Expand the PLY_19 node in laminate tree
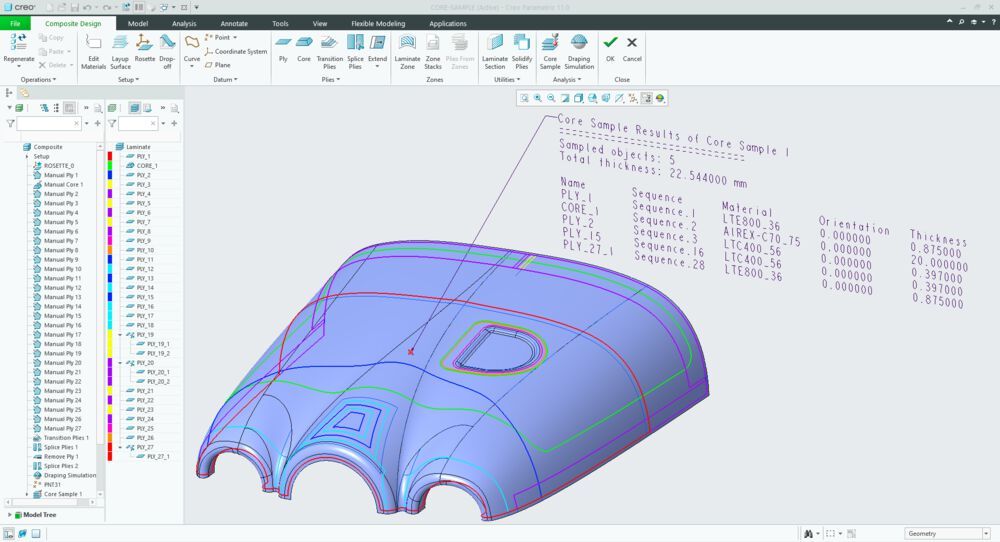This screenshot has width=1000, height=542. tap(119, 335)
